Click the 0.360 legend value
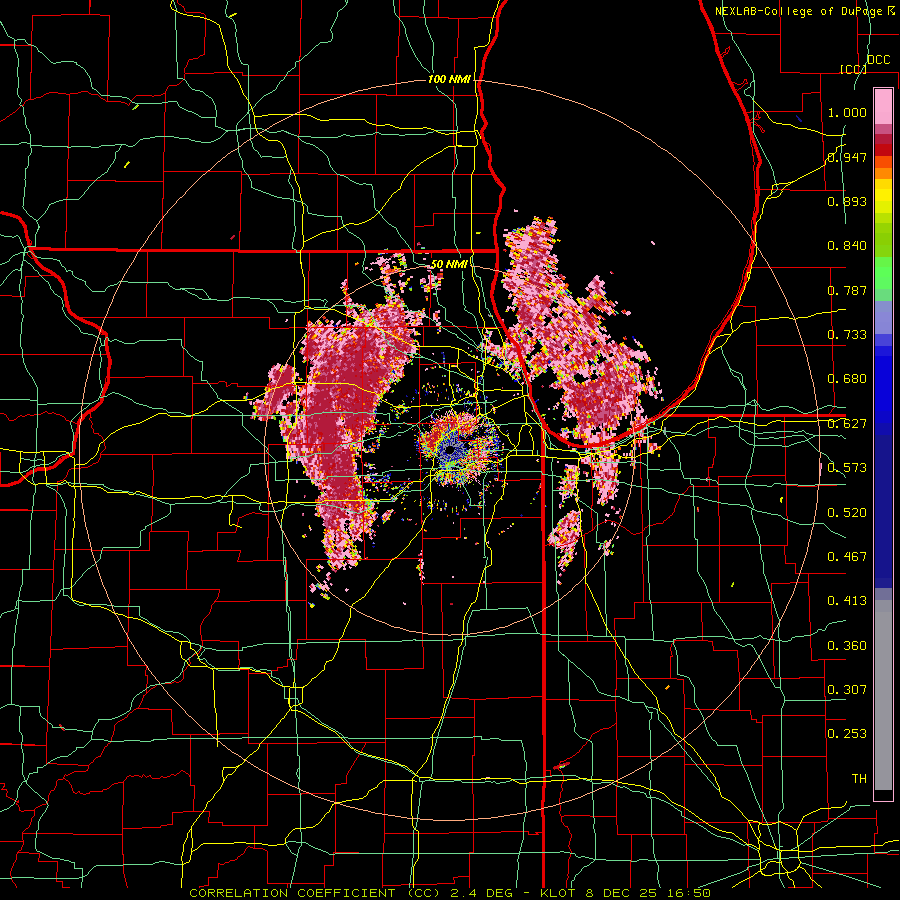This screenshot has height=900, width=900. (847, 646)
